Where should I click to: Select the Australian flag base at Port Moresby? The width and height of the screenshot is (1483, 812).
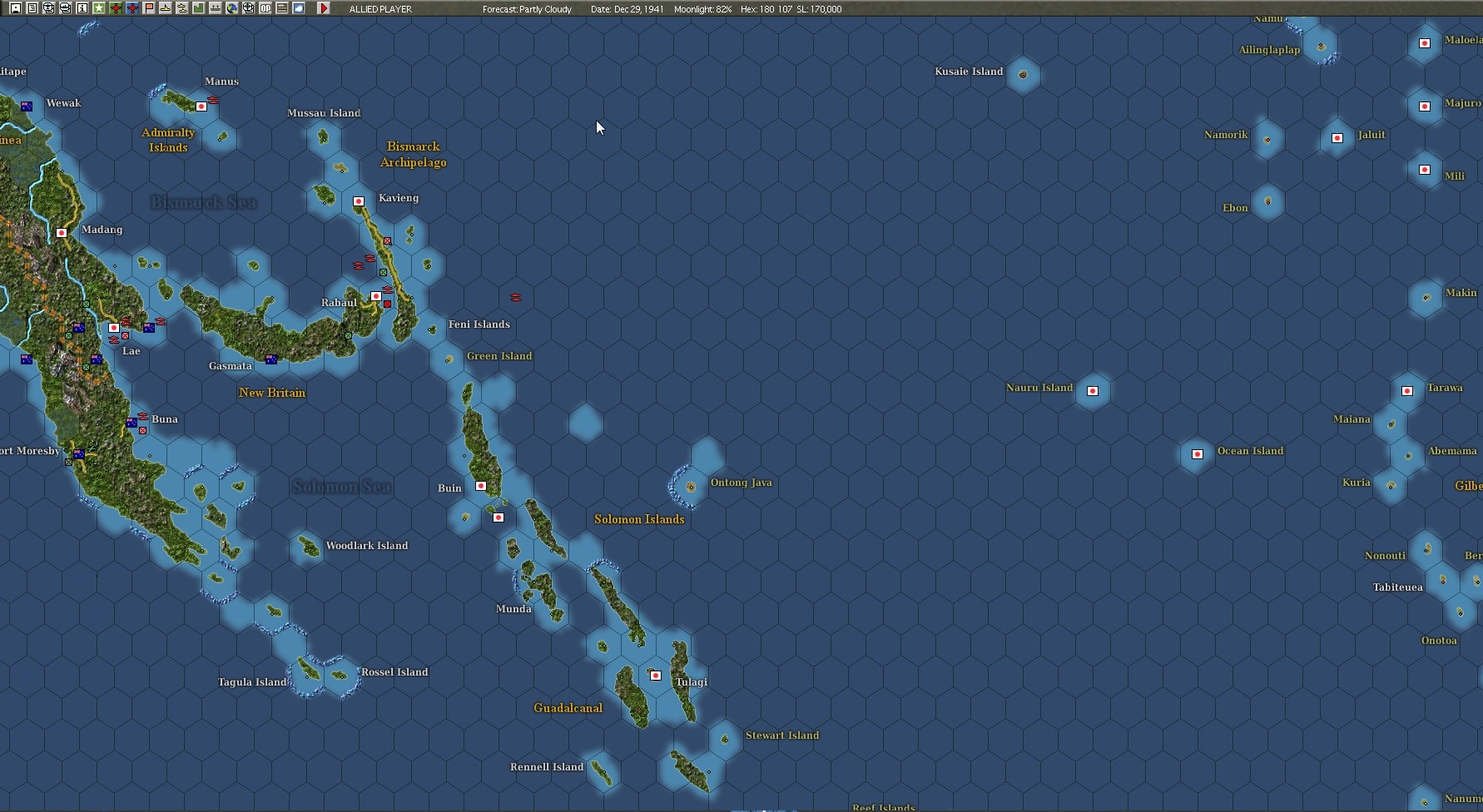point(79,454)
